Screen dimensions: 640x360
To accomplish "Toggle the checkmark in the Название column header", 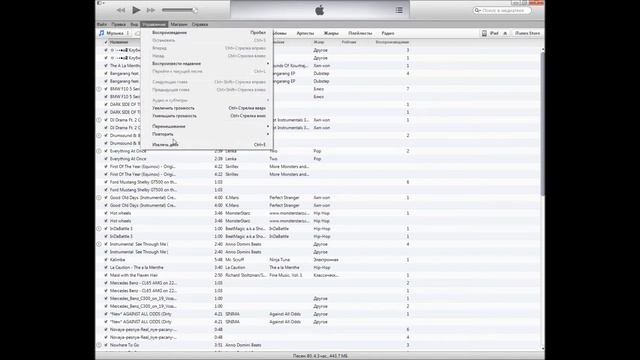I will point(106,42).
